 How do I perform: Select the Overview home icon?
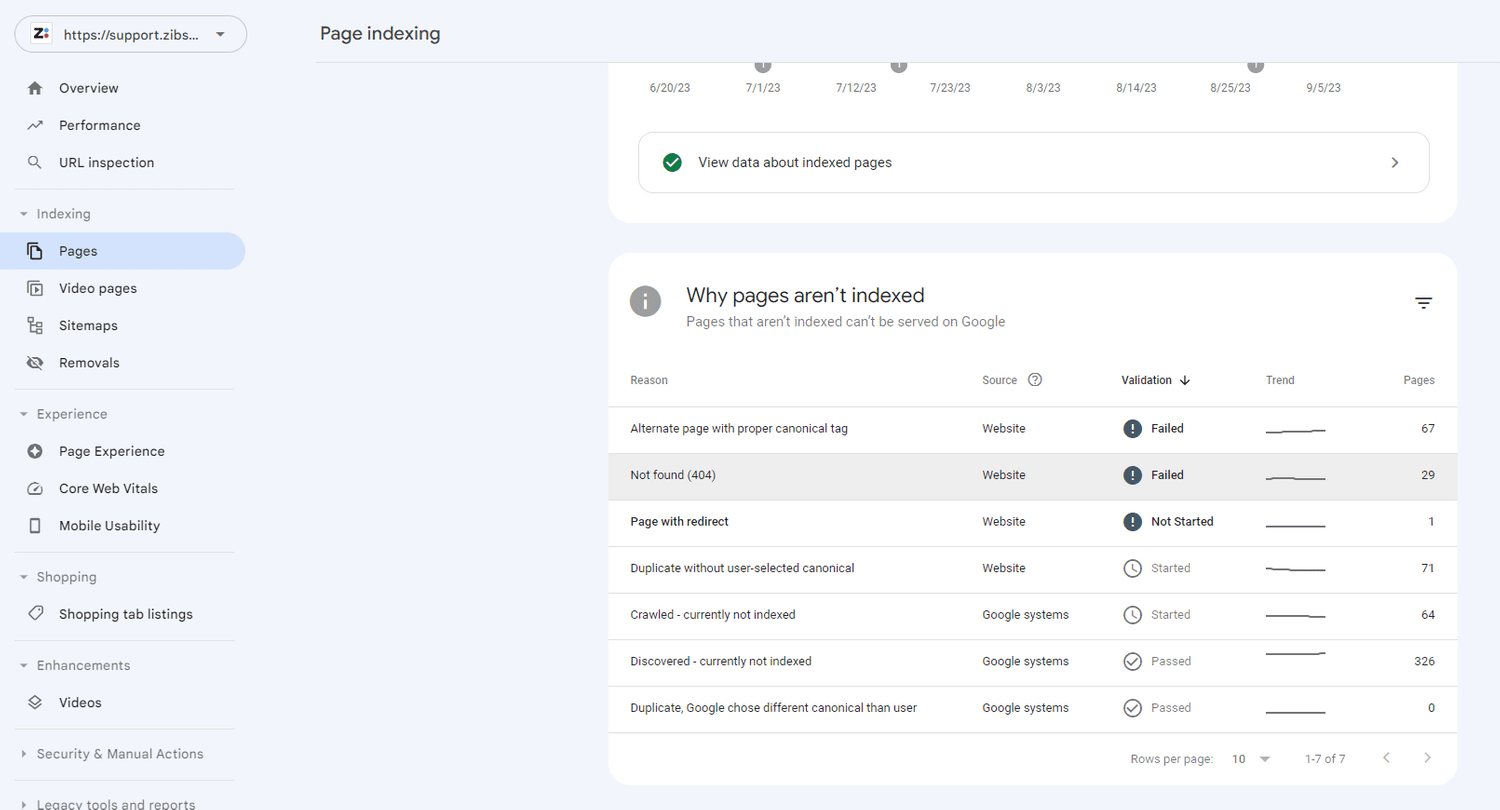(34, 88)
